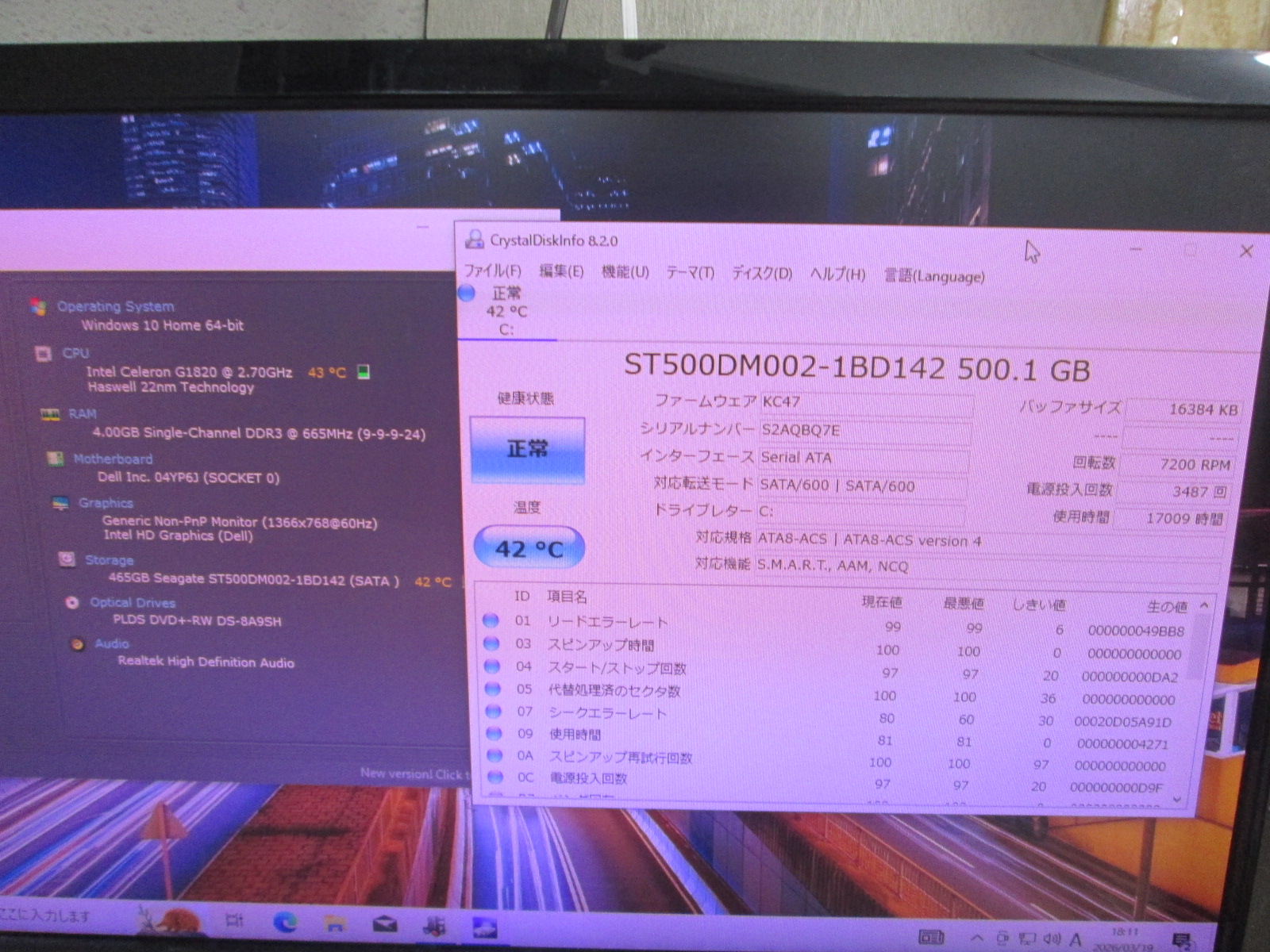Open File Explorer from the taskbar
Viewport: 1270px width, 952px height.
point(335,923)
